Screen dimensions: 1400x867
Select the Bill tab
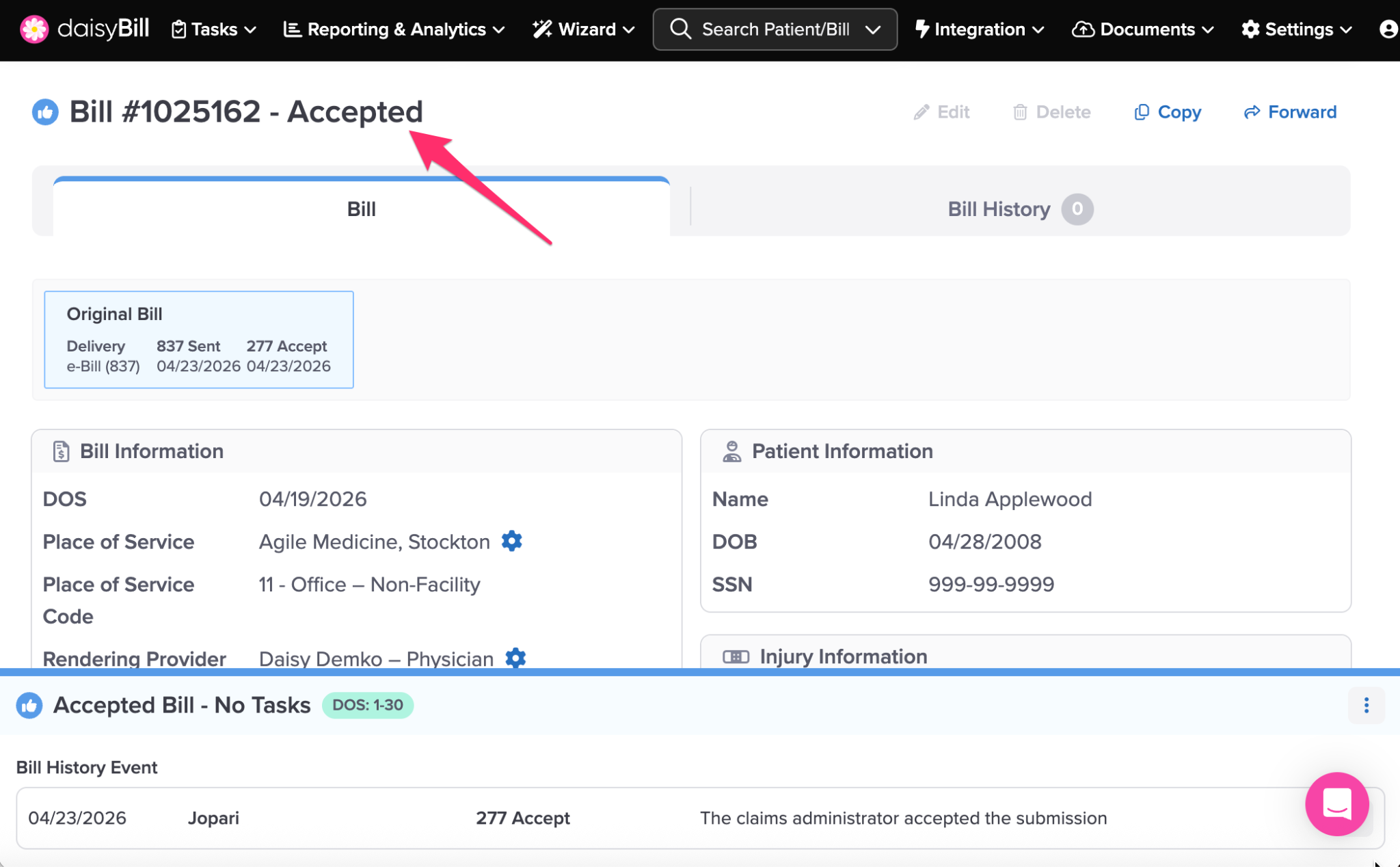(x=361, y=207)
